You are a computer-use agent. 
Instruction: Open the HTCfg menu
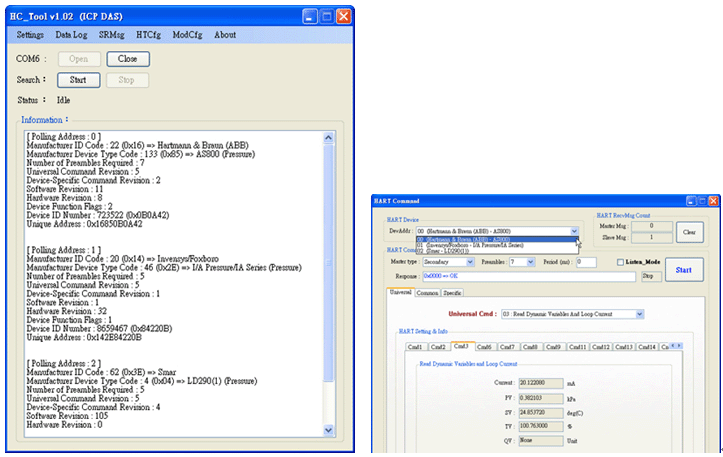[148, 35]
